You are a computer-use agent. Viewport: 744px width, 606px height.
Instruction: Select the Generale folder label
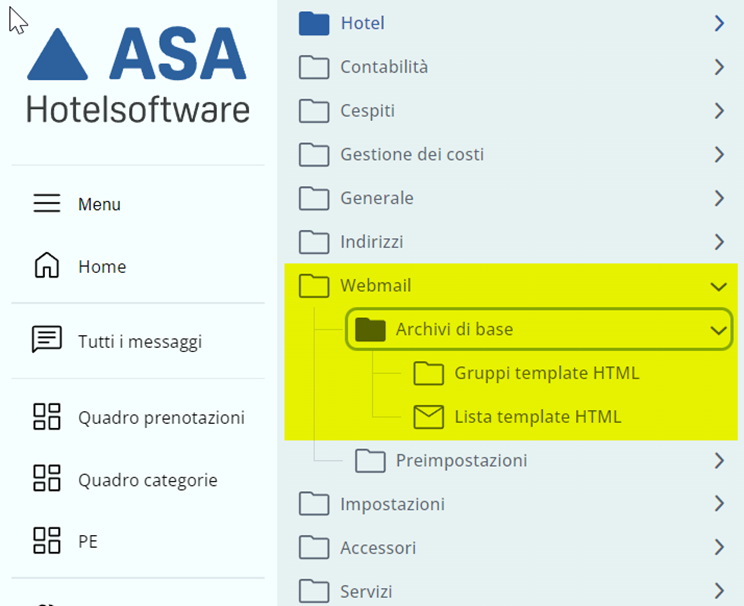pos(376,198)
